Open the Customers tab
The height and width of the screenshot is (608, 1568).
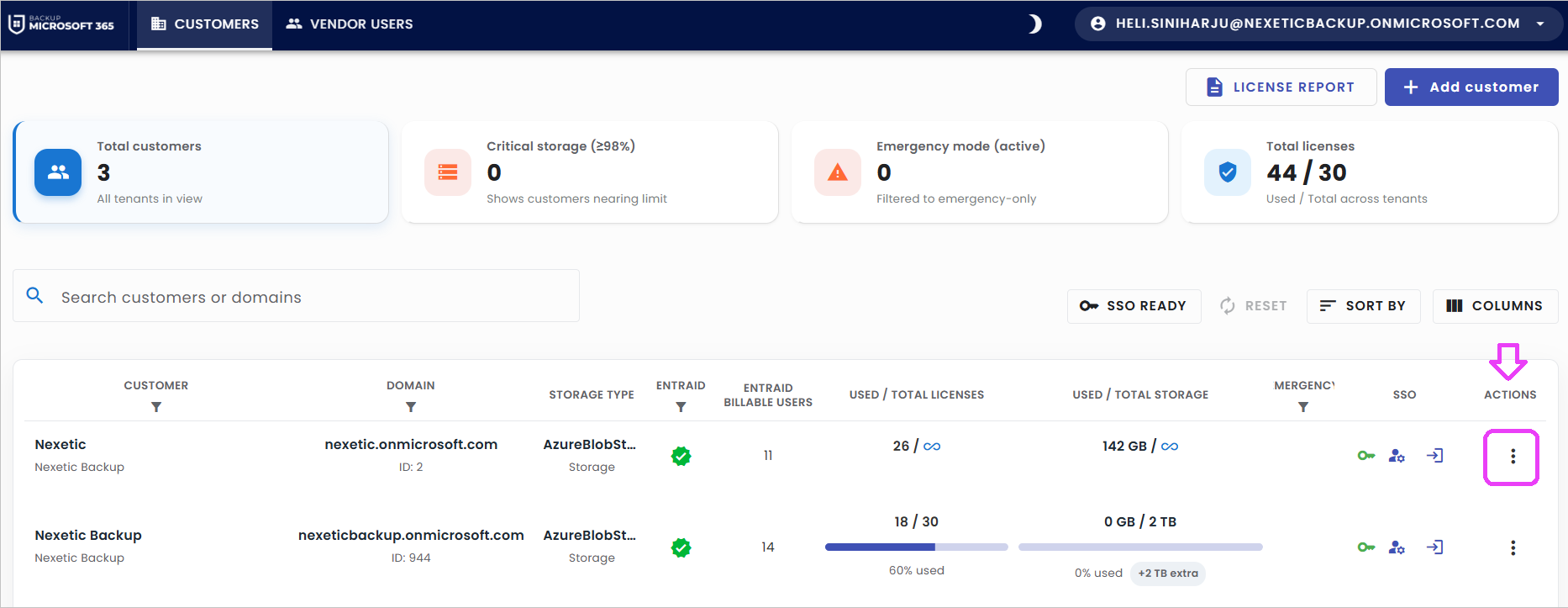(204, 24)
